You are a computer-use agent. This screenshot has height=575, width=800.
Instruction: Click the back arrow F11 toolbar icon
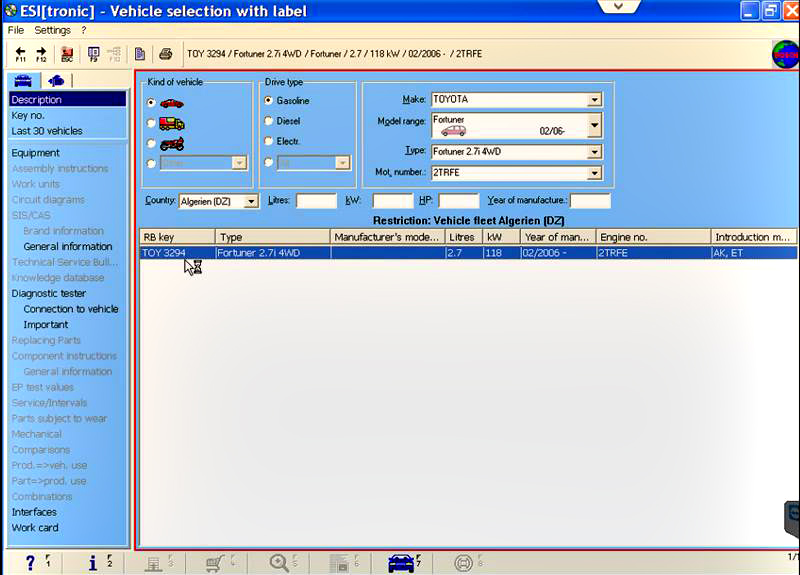20,54
